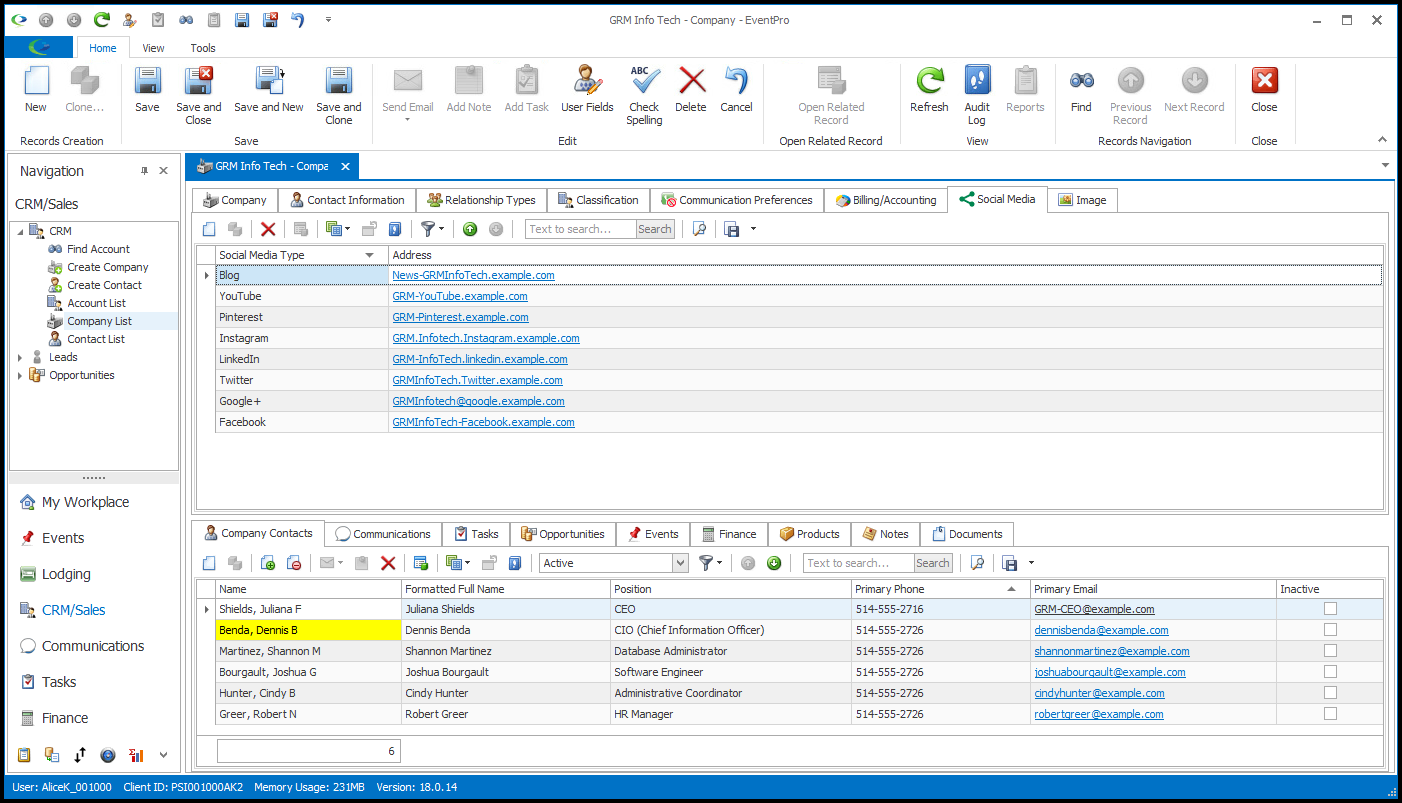Viewport: 1402px width, 803px height.
Task: Click the Find binoculars icon in the ribbon
Action: tap(1081, 81)
